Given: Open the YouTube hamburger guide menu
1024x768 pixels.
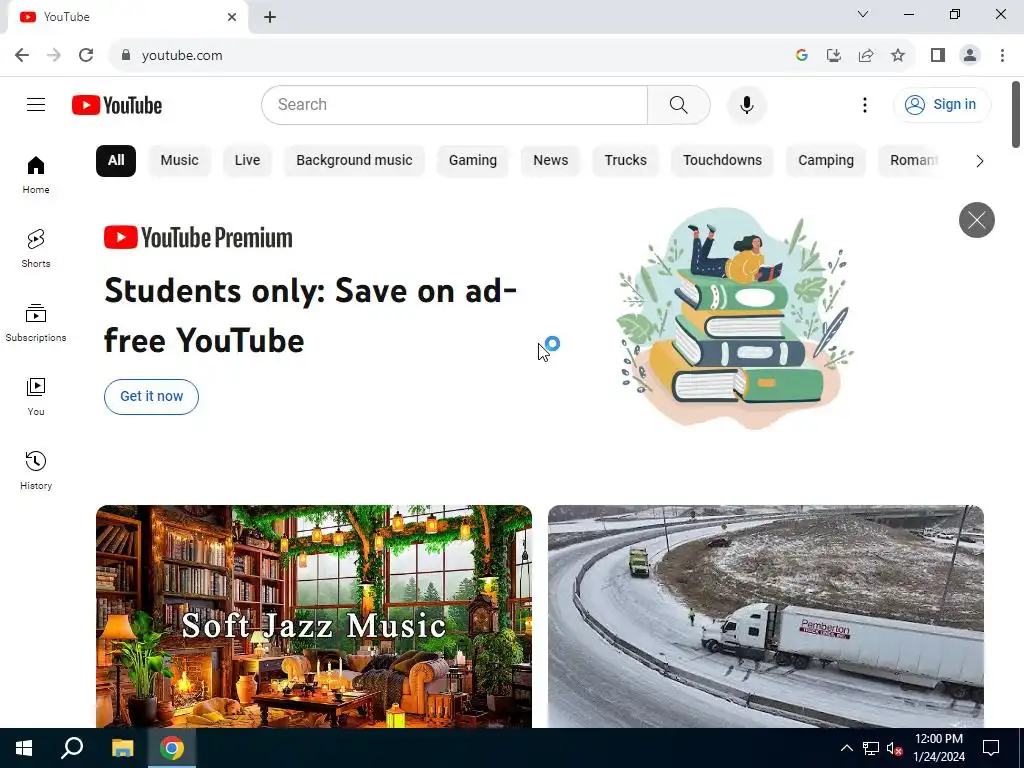Looking at the screenshot, I should coord(36,104).
